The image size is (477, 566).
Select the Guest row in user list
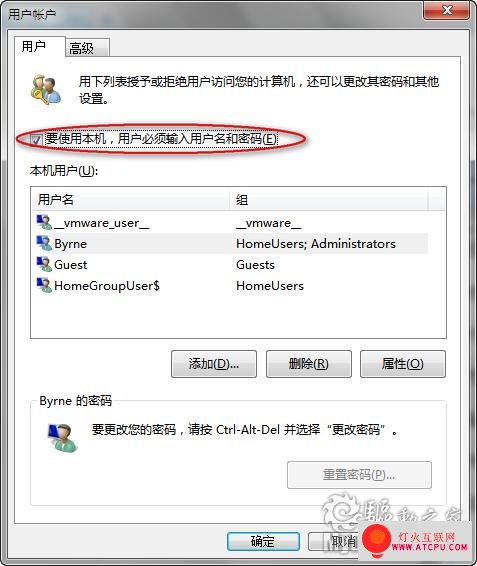230,265
